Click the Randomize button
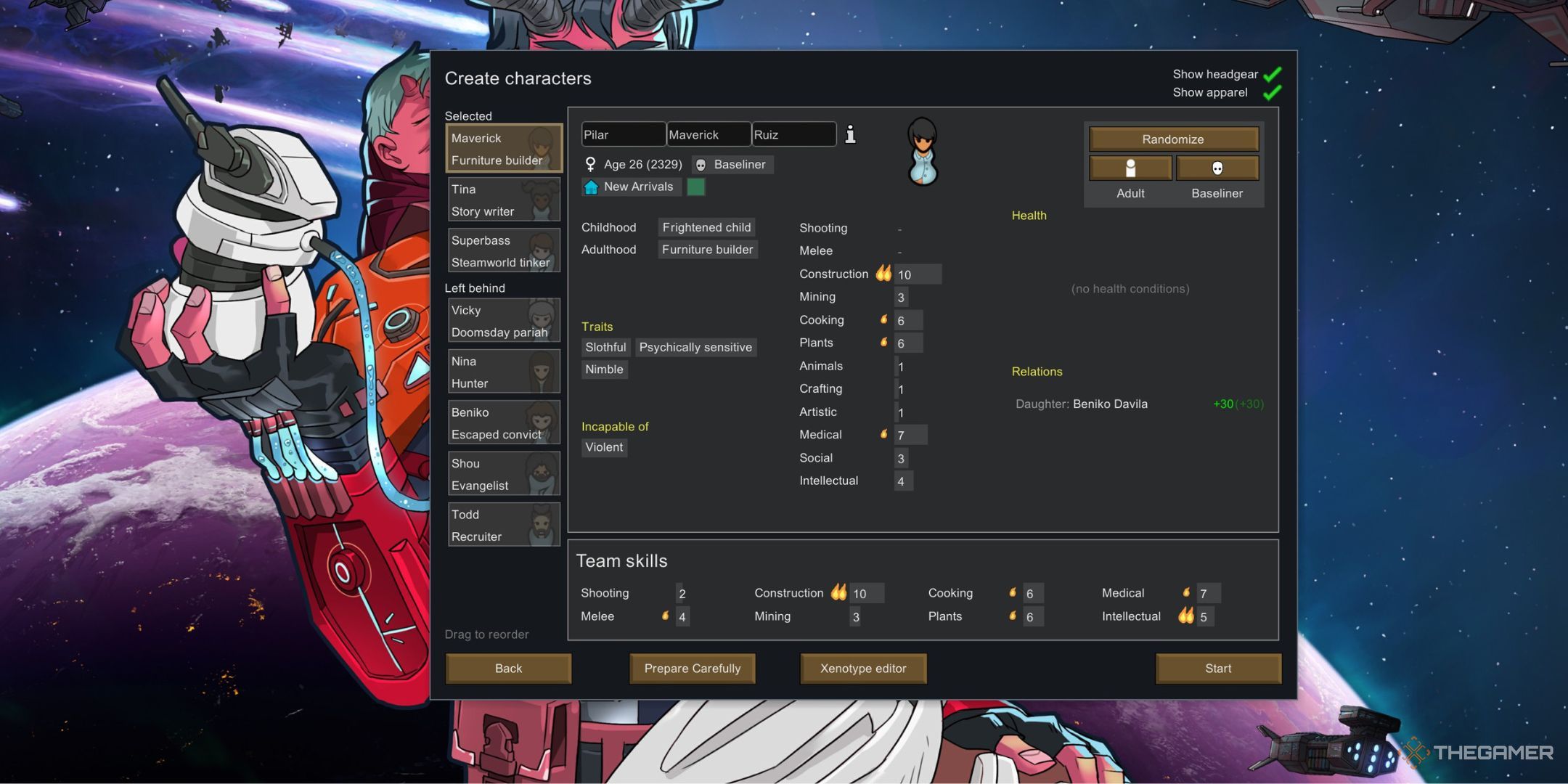This screenshot has width=1568, height=784. click(1173, 139)
